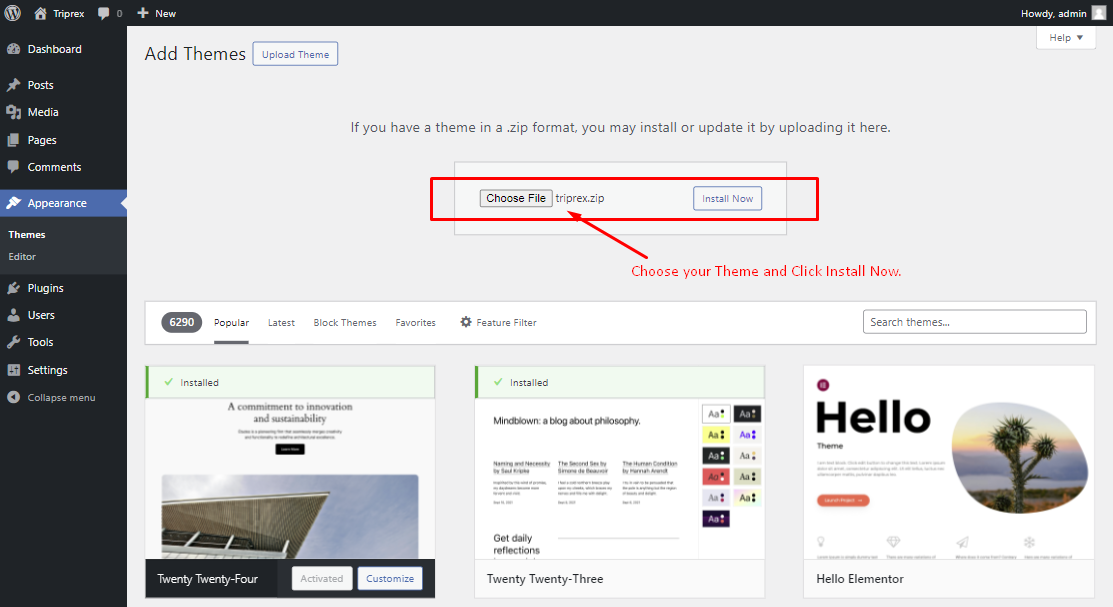Screen dimensions: 1113x607
Task: Open the Users menu item label
Action: click(41, 315)
